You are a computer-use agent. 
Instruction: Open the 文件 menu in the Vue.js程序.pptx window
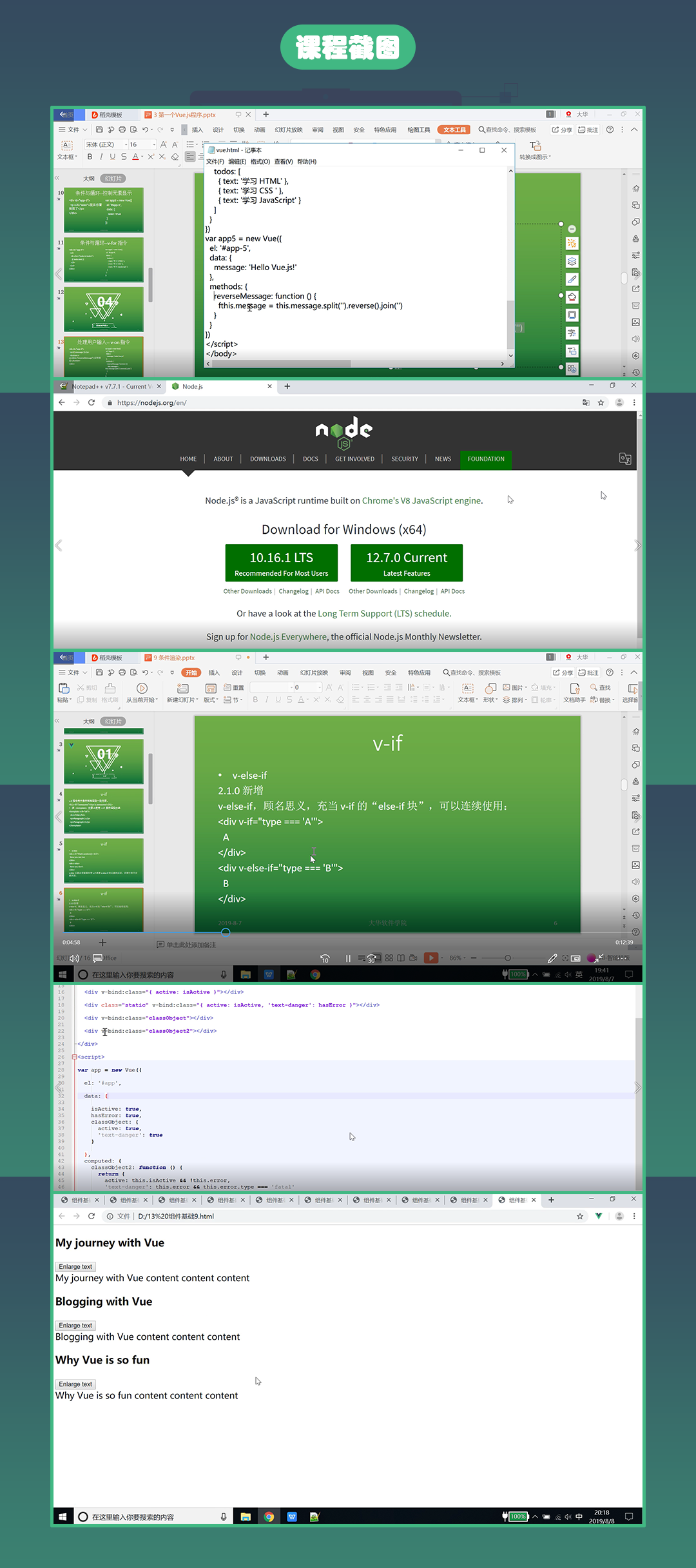tap(73, 130)
